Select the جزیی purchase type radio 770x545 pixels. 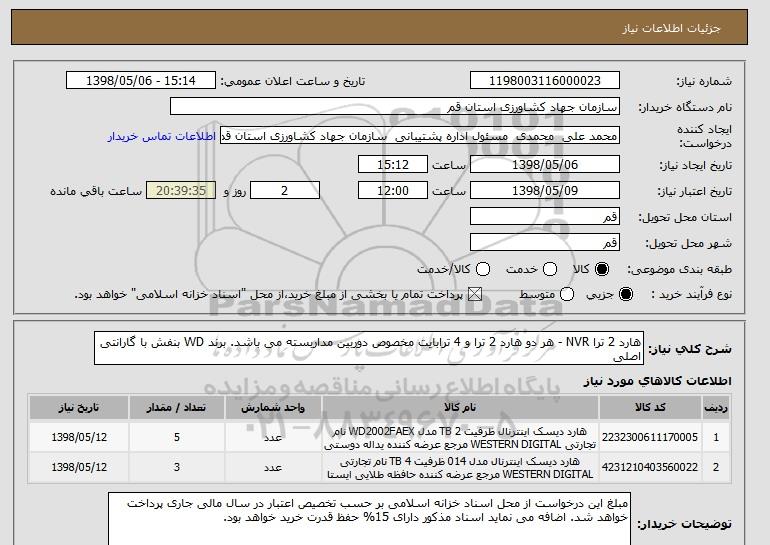pyautogui.click(x=626, y=295)
